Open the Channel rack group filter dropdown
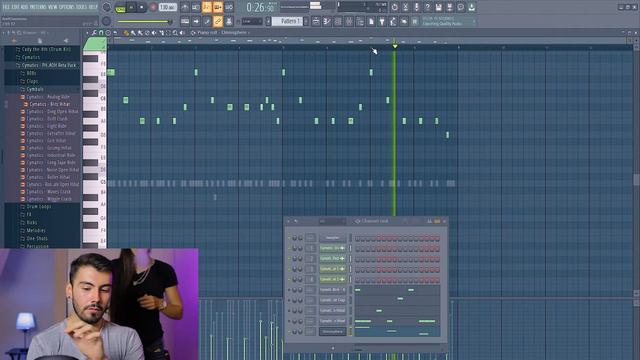This screenshot has height=360, width=640. 331,221
